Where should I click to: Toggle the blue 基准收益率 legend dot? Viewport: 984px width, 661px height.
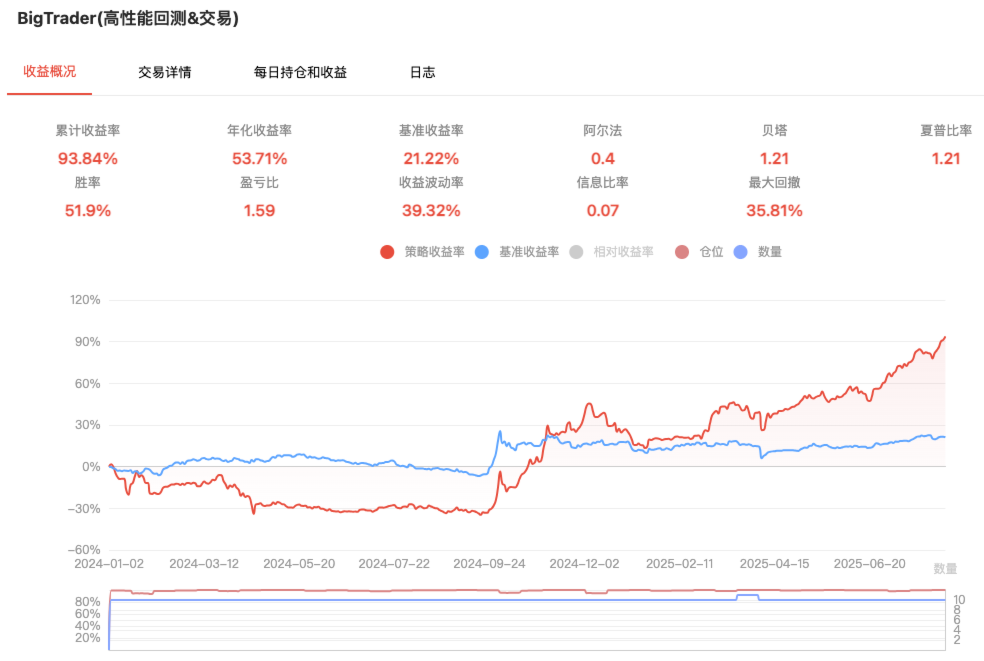coord(482,252)
